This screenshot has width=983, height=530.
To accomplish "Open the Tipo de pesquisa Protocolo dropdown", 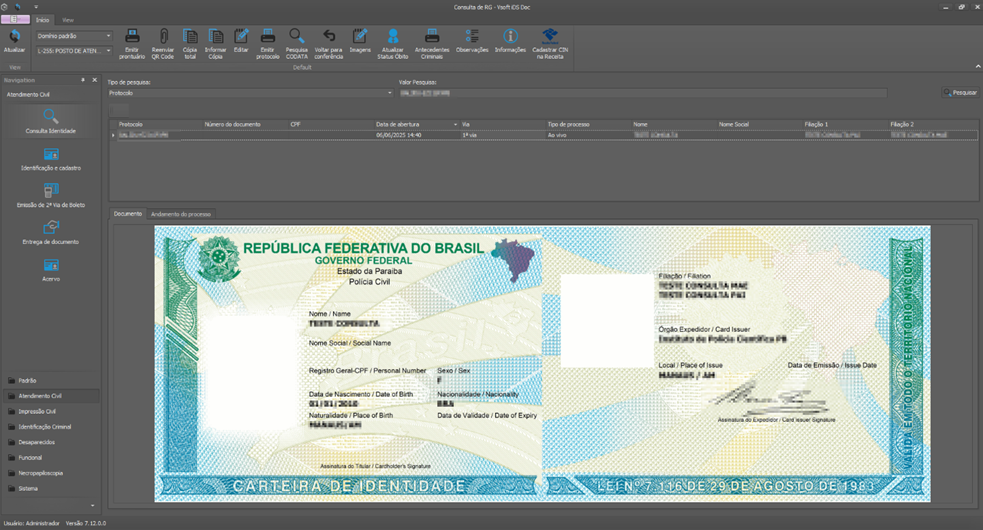I will coord(389,93).
